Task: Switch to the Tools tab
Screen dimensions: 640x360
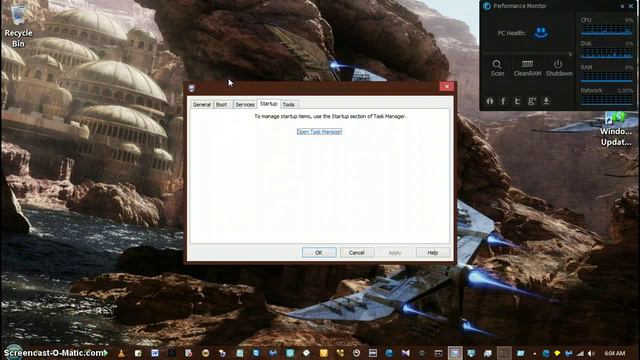Action: [289, 104]
